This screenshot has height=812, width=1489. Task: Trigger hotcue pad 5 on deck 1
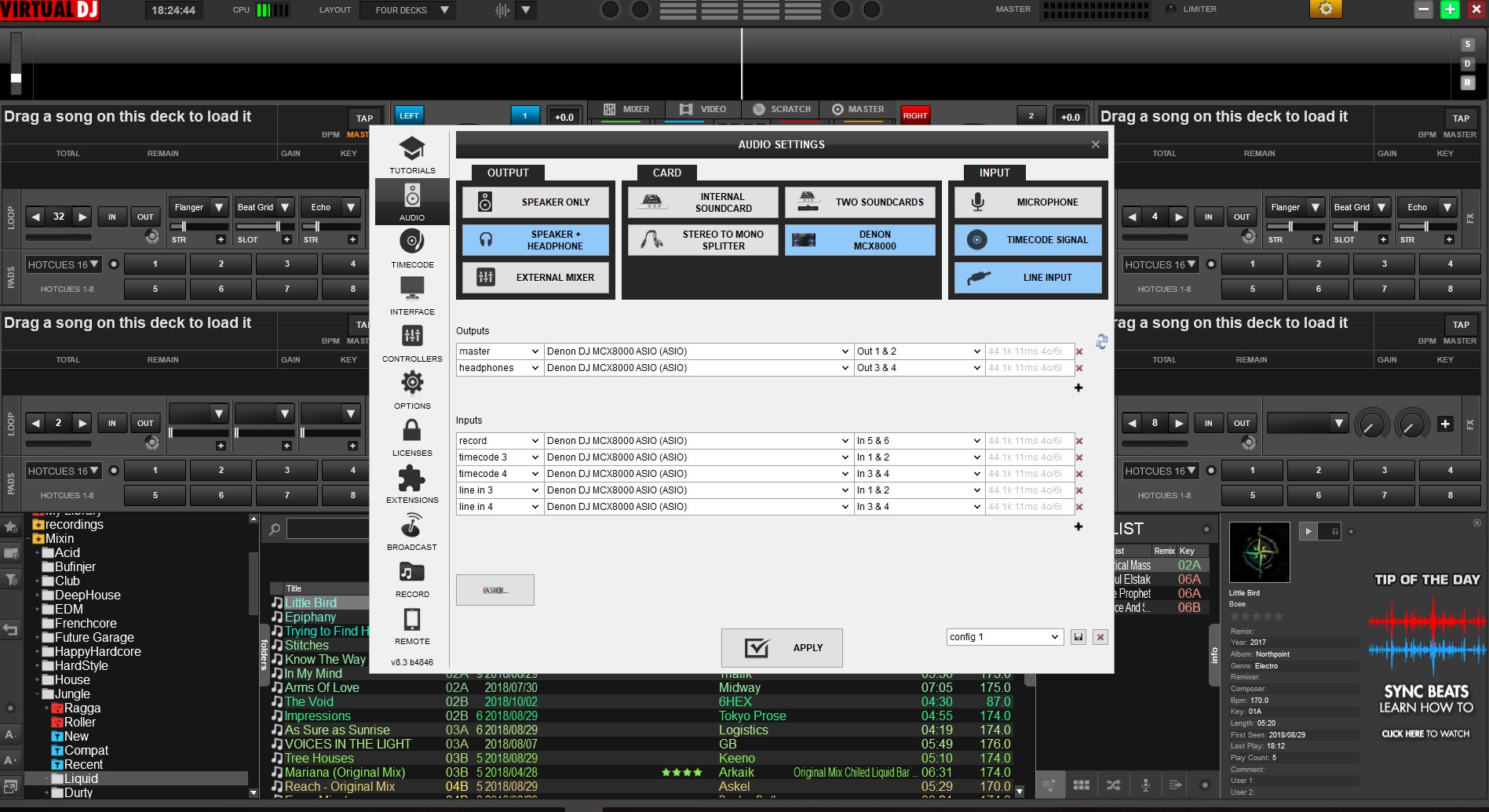[x=155, y=289]
